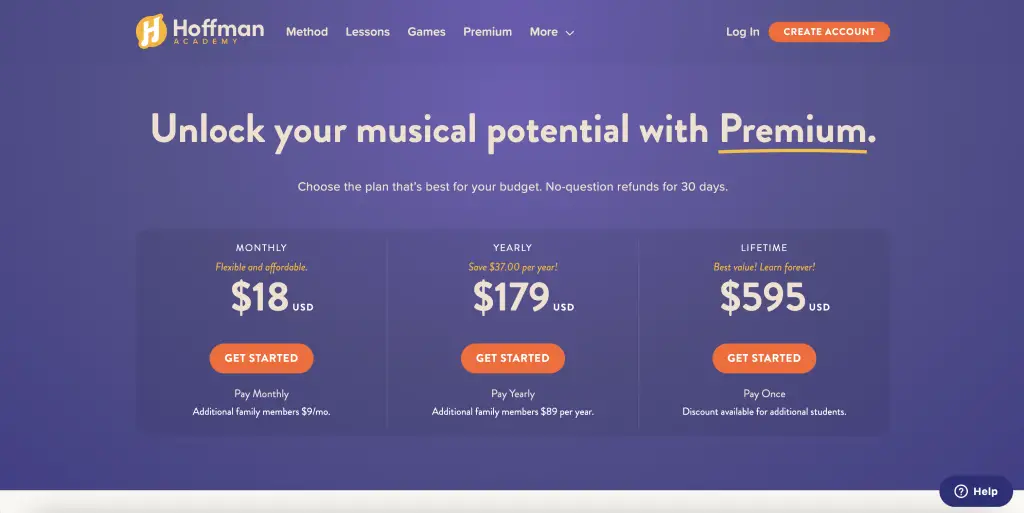Get started with the Lifetime plan
Image resolution: width=1024 pixels, height=513 pixels.
764,358
